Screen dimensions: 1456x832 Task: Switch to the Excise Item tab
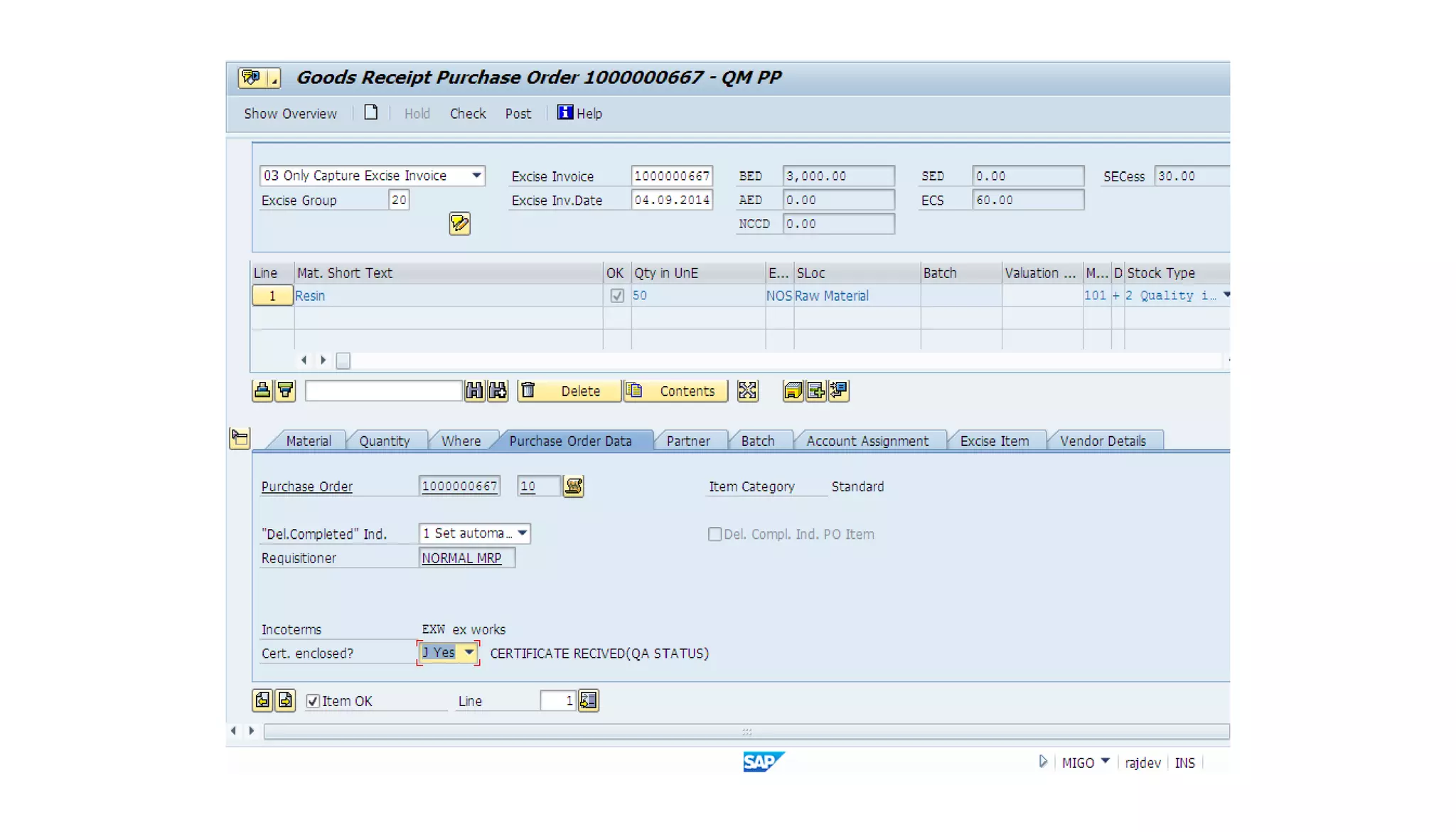[994, 441]
